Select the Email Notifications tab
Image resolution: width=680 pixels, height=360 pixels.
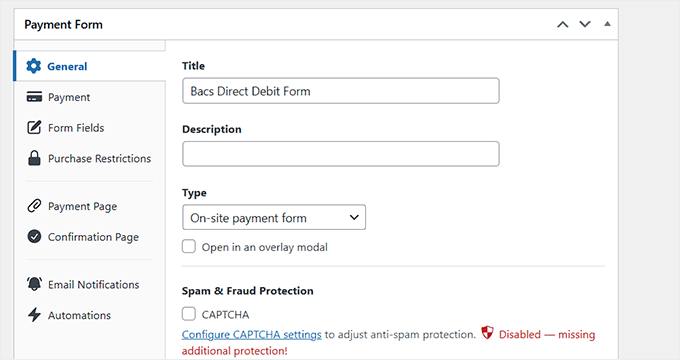click(90, 284)
